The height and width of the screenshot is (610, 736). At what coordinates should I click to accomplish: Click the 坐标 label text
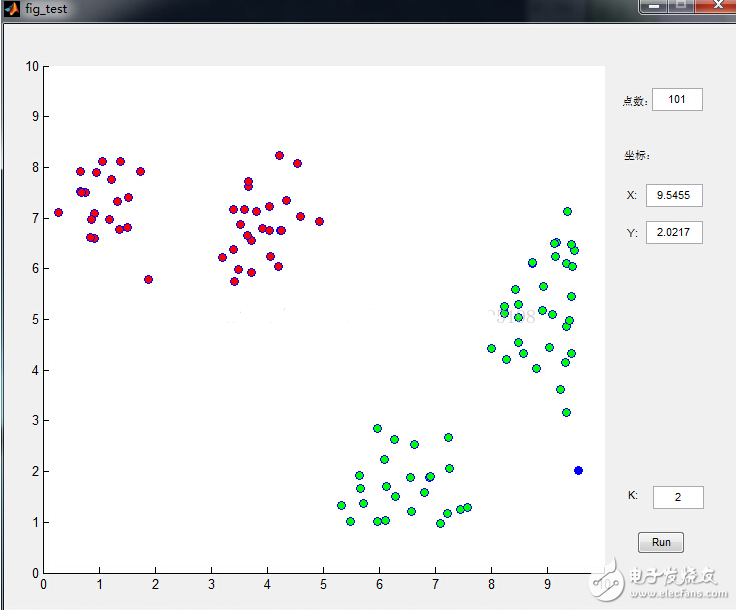(636, 155)
